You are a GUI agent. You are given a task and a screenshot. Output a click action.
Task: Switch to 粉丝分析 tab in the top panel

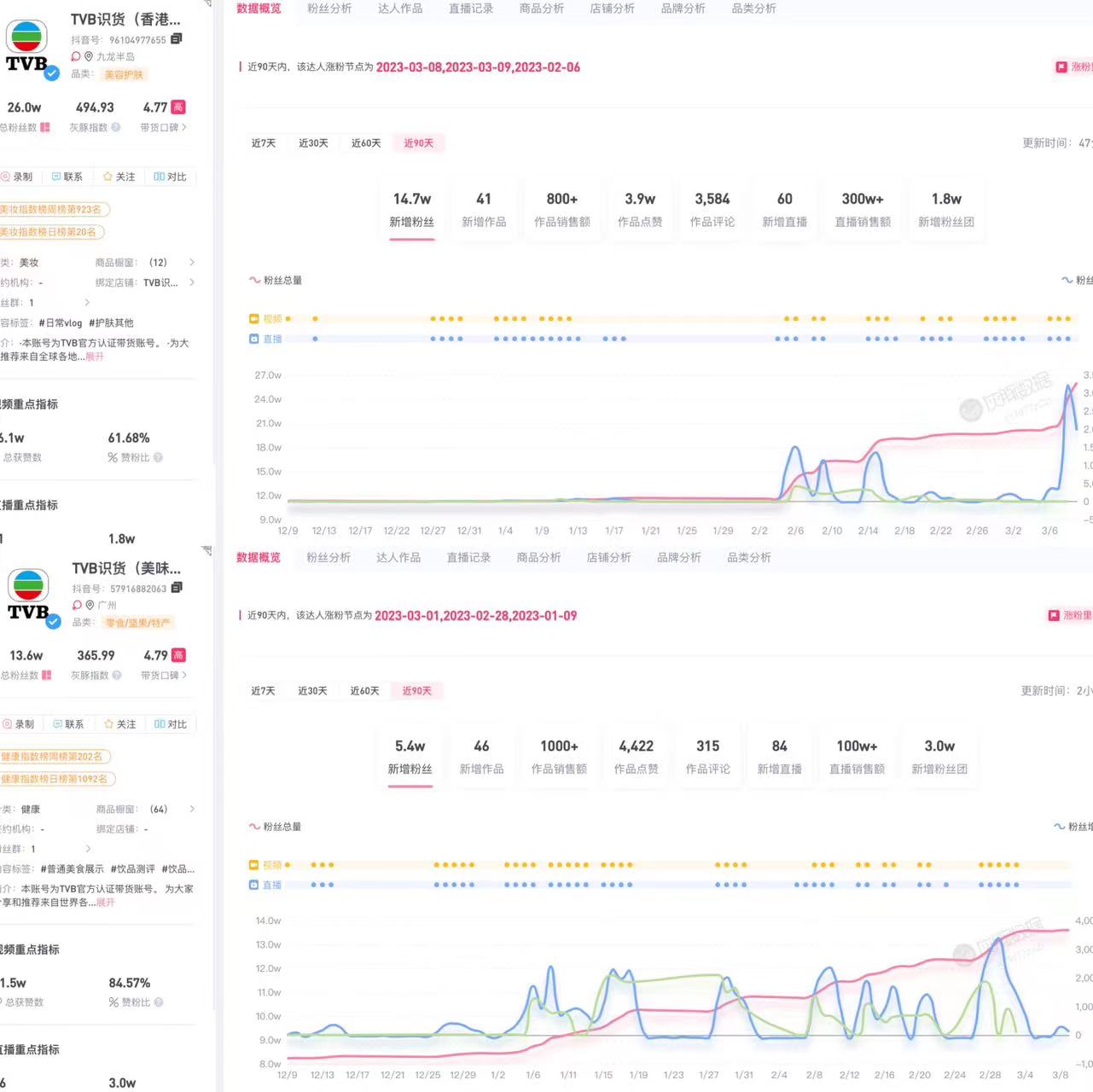tap(329, 9)
